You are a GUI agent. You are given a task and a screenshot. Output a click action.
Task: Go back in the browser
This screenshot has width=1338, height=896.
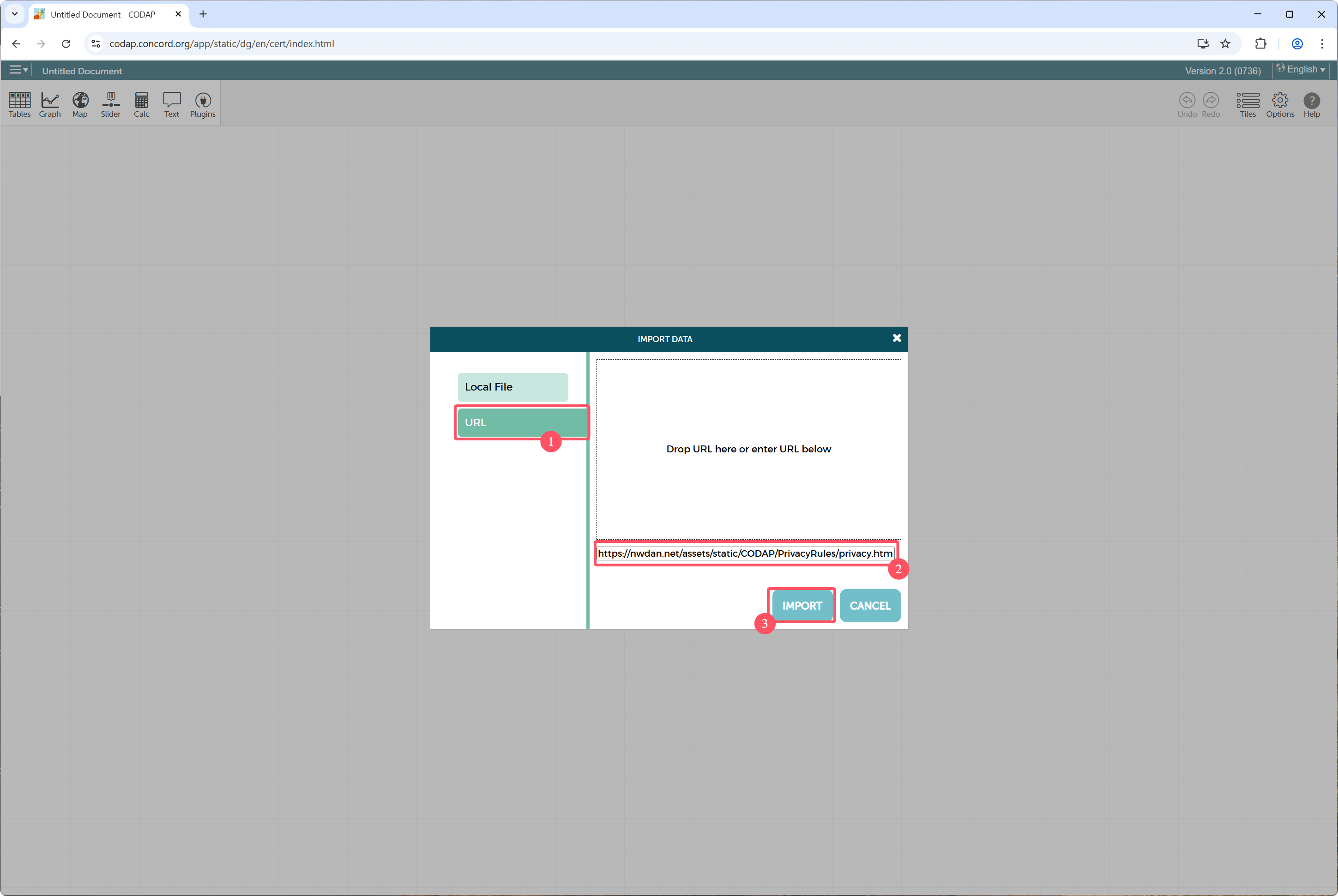16,43
